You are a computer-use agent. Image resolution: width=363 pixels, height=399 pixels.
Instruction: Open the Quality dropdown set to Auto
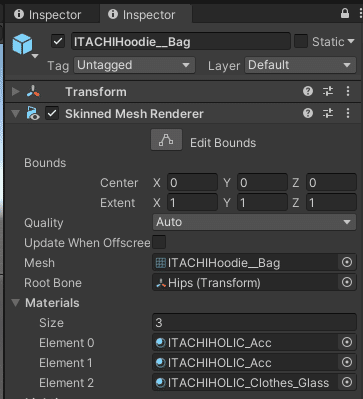pos(254,222)
